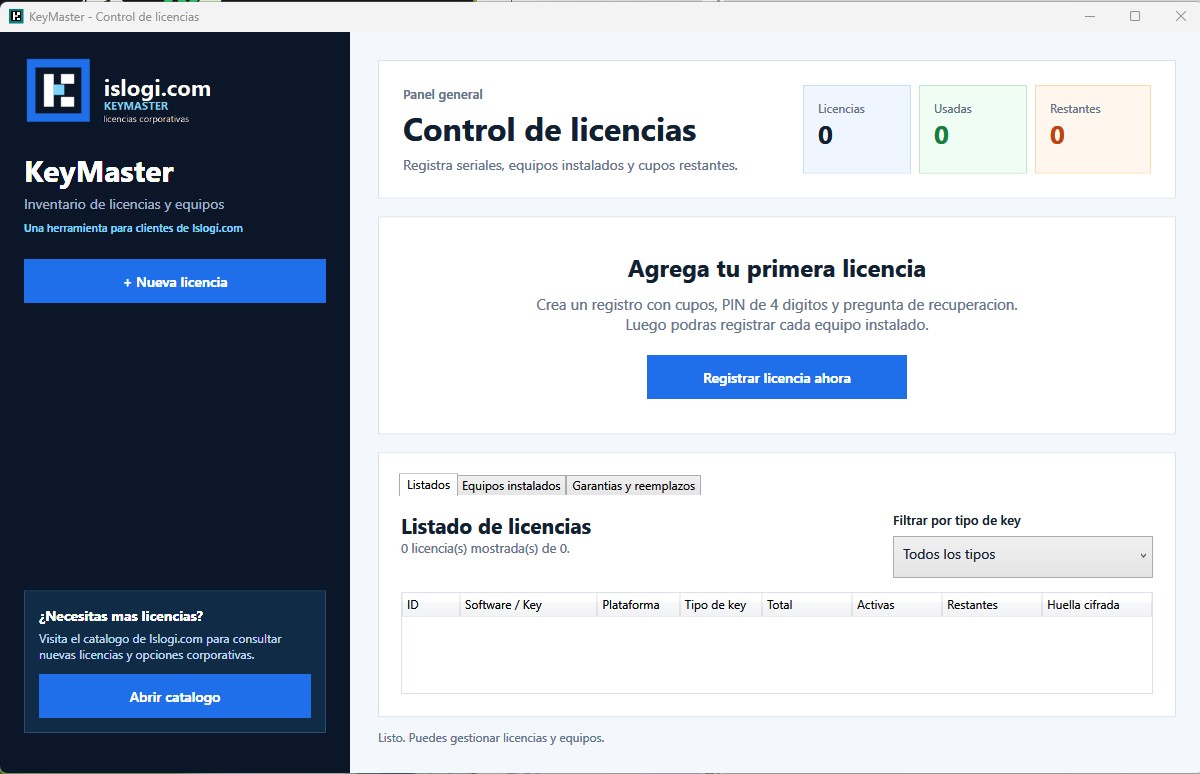The image size is (1200, 774).
Task: Switch to the Equipos instalados tab
Action: click(511, 486)
